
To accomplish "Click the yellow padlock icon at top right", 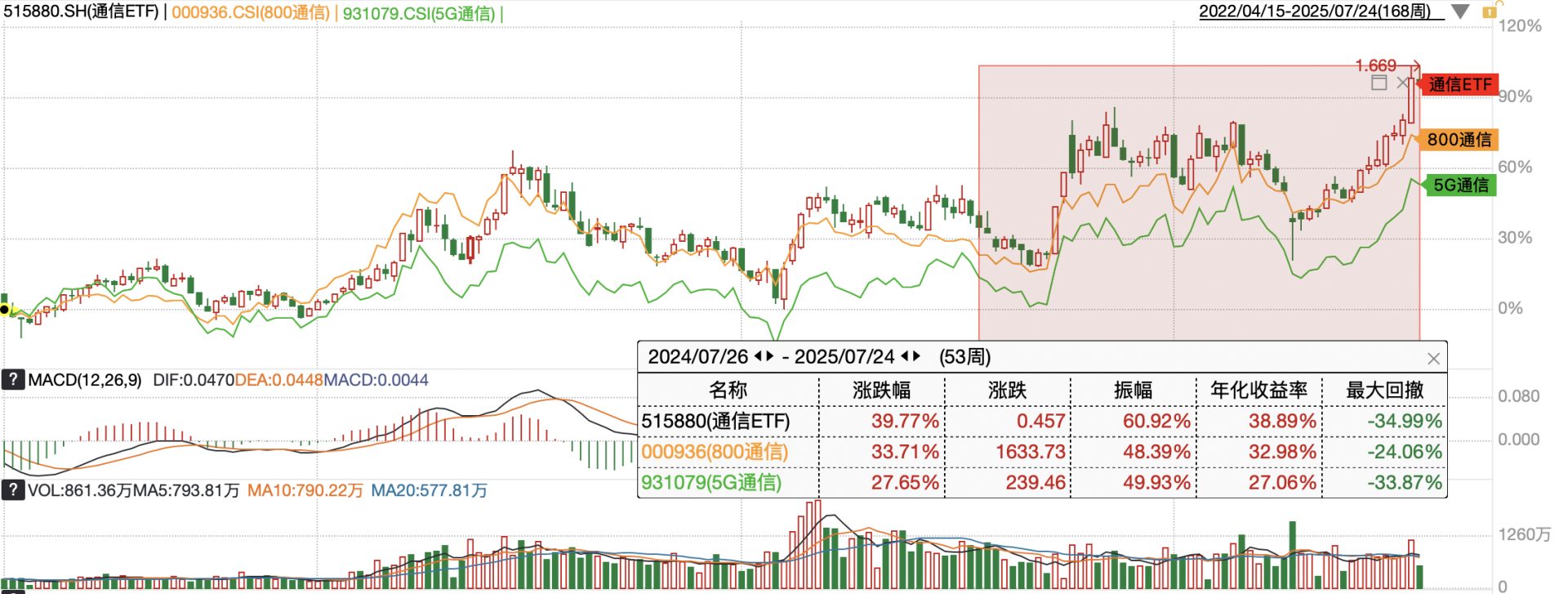I will 1489,11.
